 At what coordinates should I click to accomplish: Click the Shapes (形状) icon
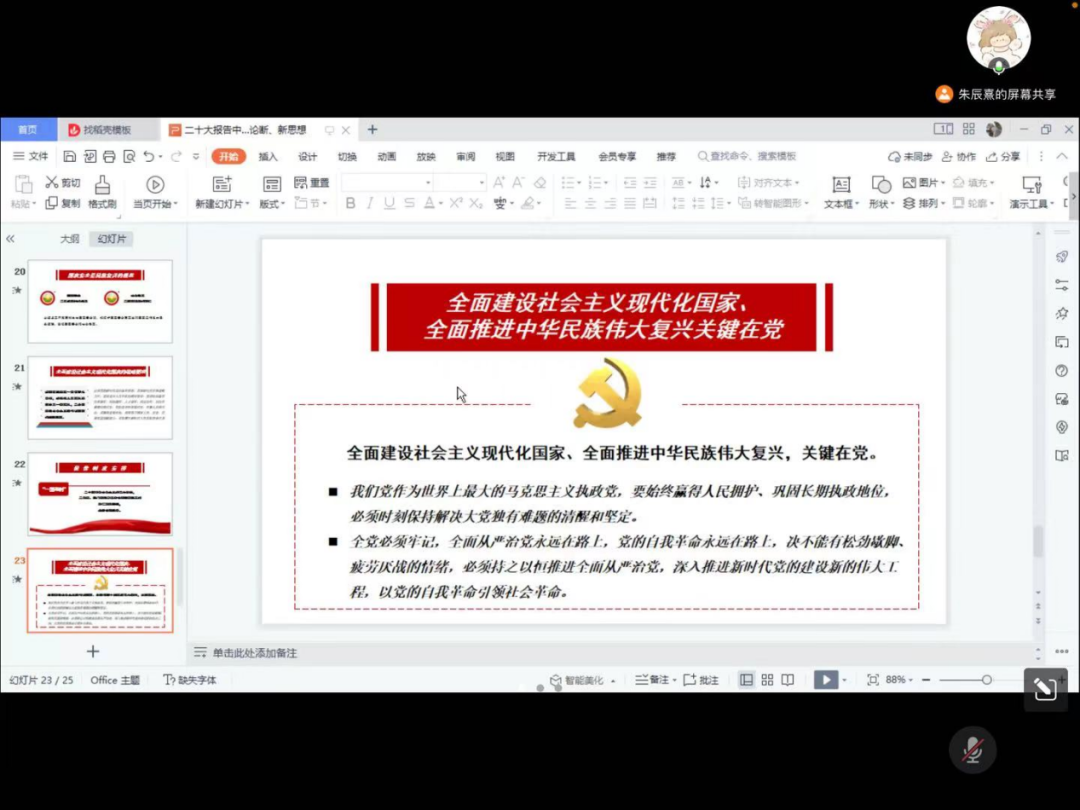point(881,184)
